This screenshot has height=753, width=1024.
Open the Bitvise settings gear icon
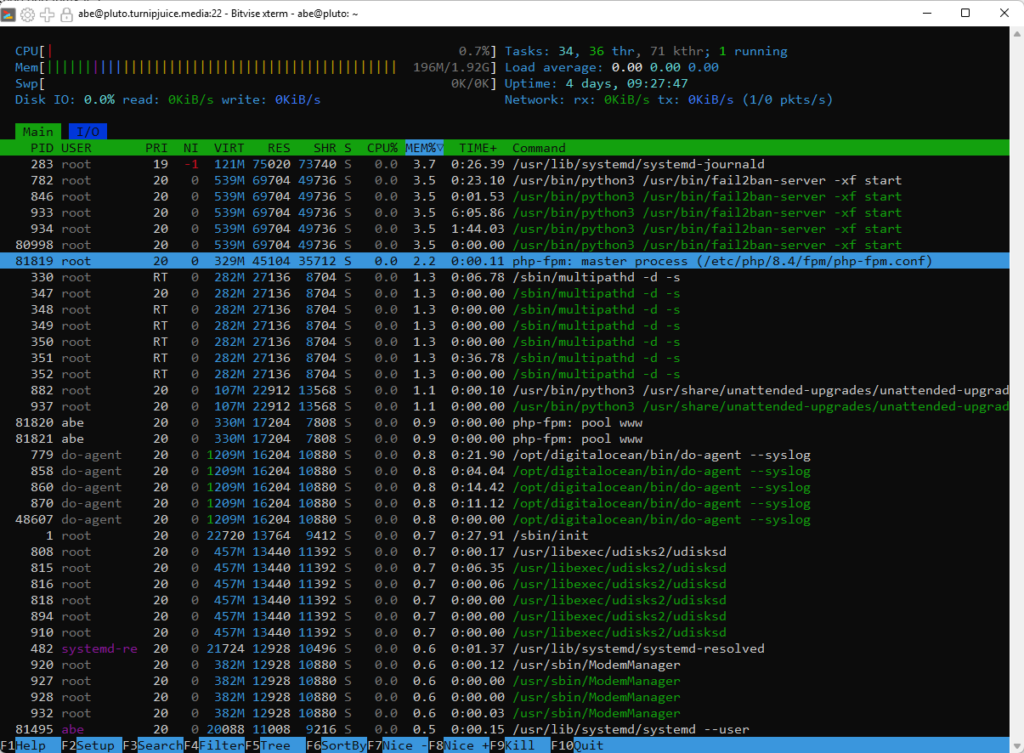pyautogui.click(x=27, y=14)
